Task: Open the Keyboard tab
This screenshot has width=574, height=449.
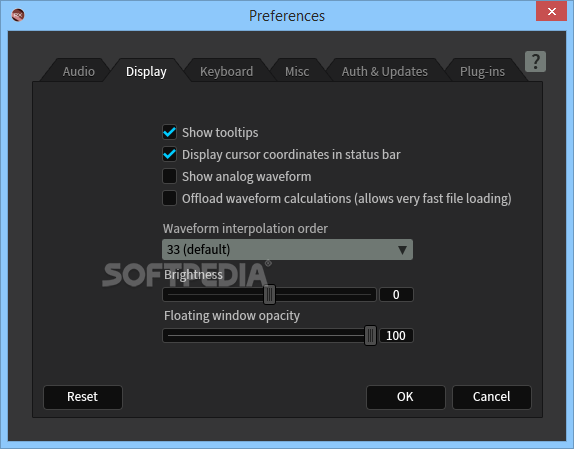Action: 226,71
